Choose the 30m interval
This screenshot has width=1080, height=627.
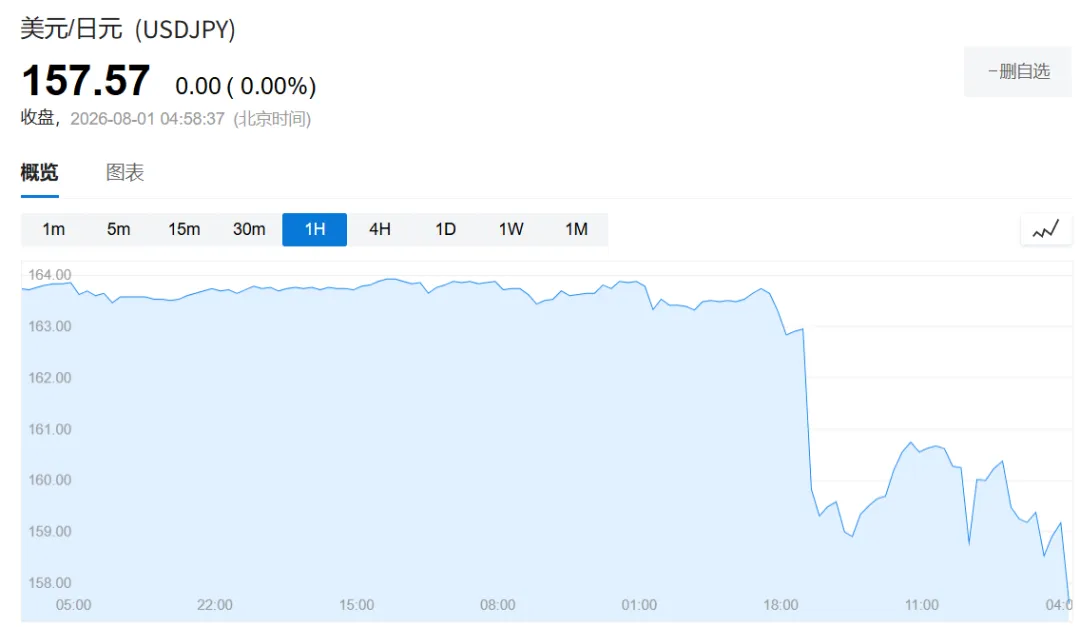(x=249, y=229)
